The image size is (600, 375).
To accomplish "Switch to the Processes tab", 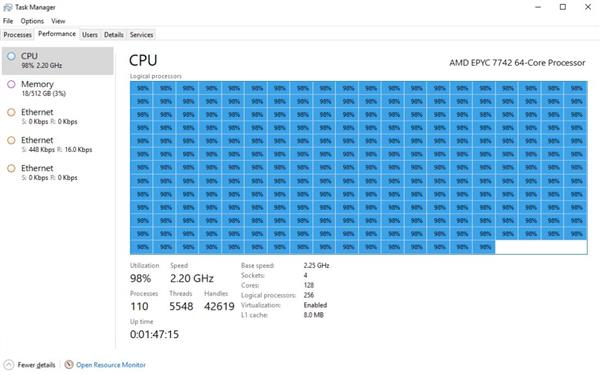I will click(18, 34).
